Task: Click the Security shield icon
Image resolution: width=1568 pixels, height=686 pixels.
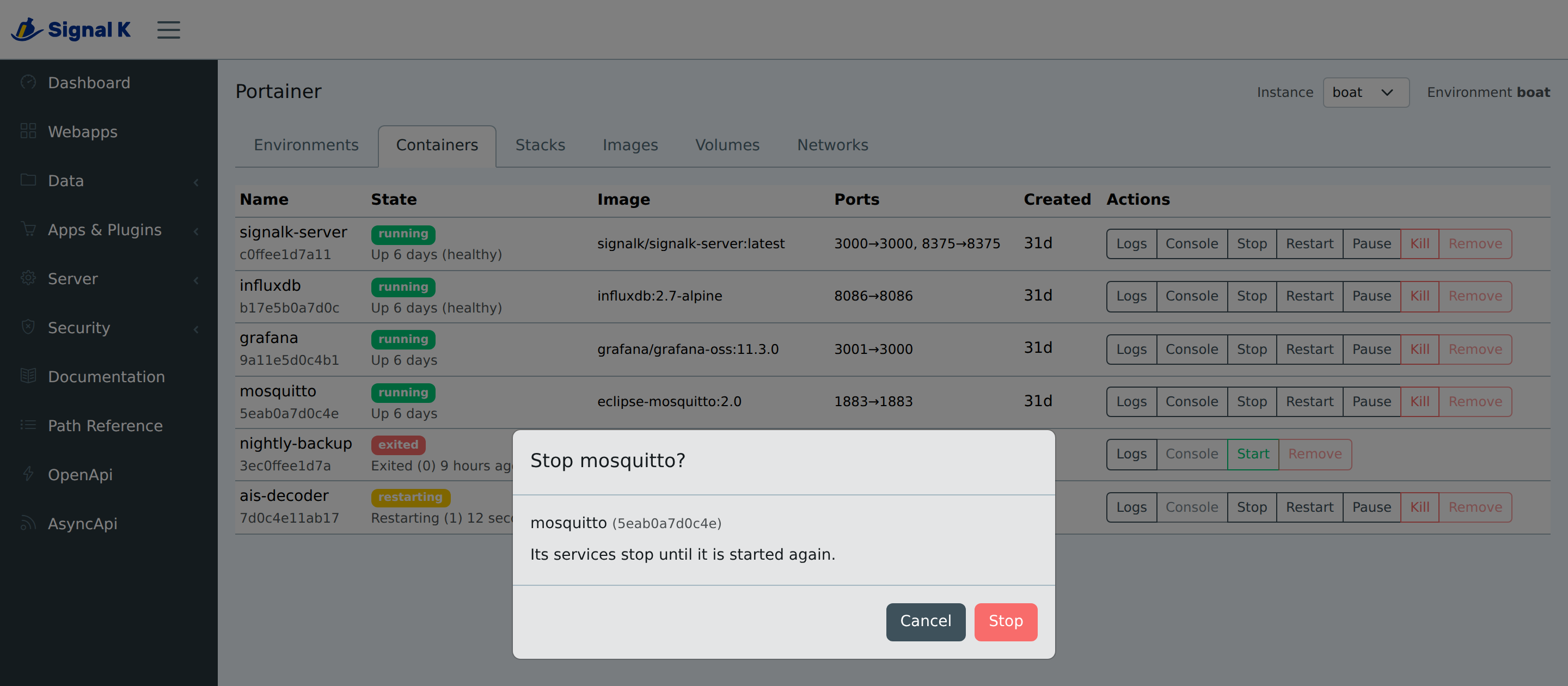Action: tap(28, 327)
